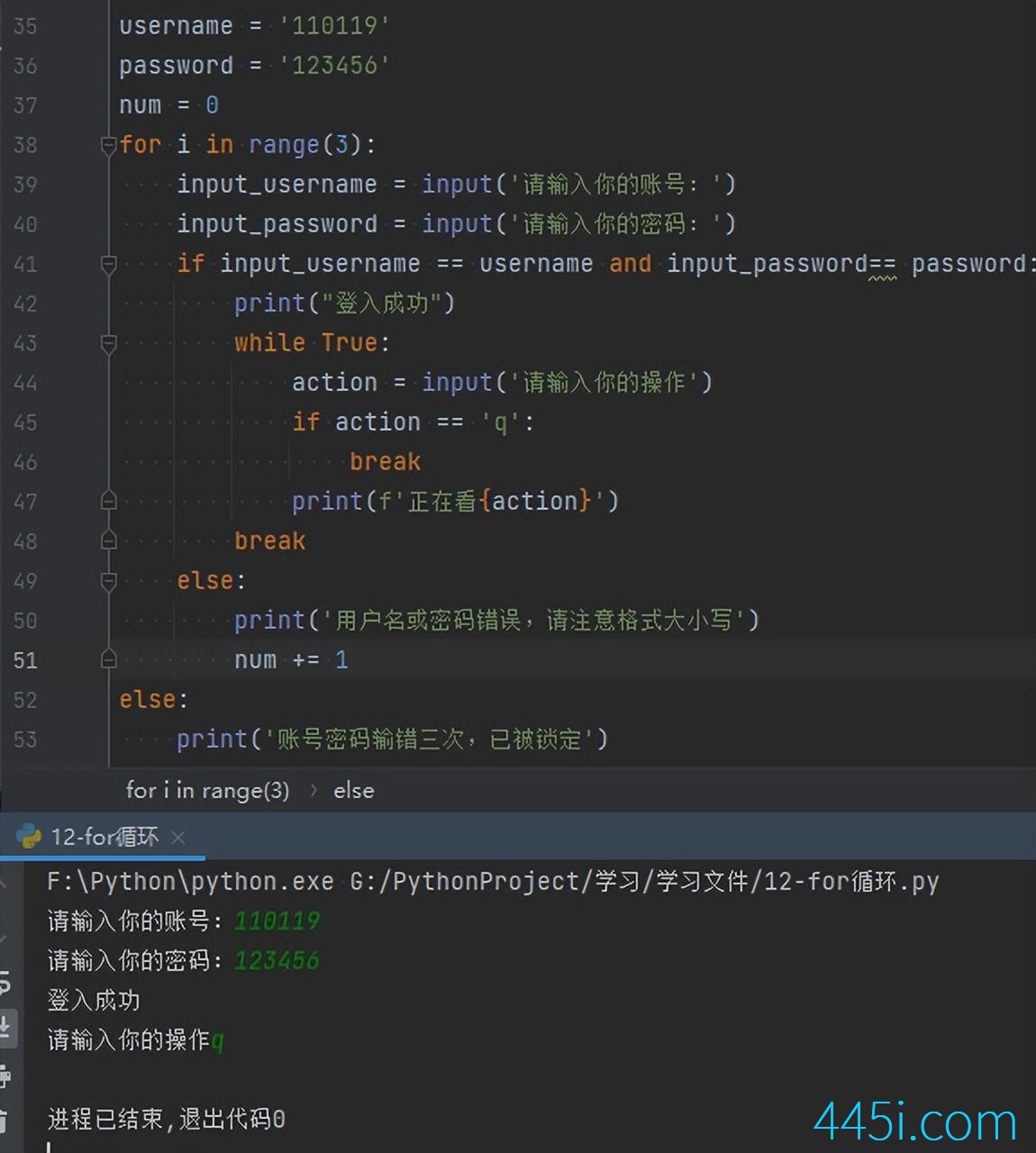The height and width of the screenshot is (1153, 1036).
Task: Click input_username on line 39
Action: tap(277, 184)
